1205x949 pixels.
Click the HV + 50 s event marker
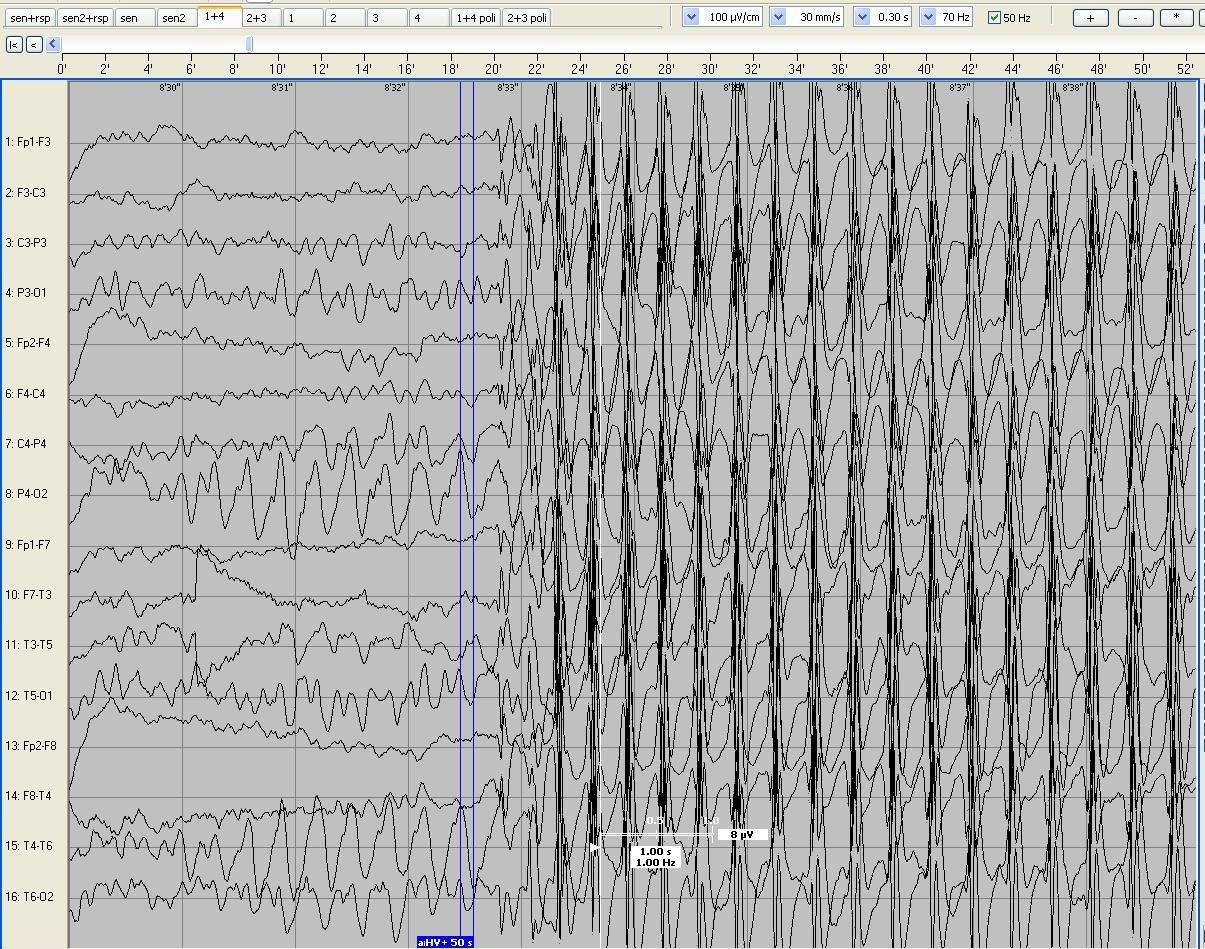445,942
